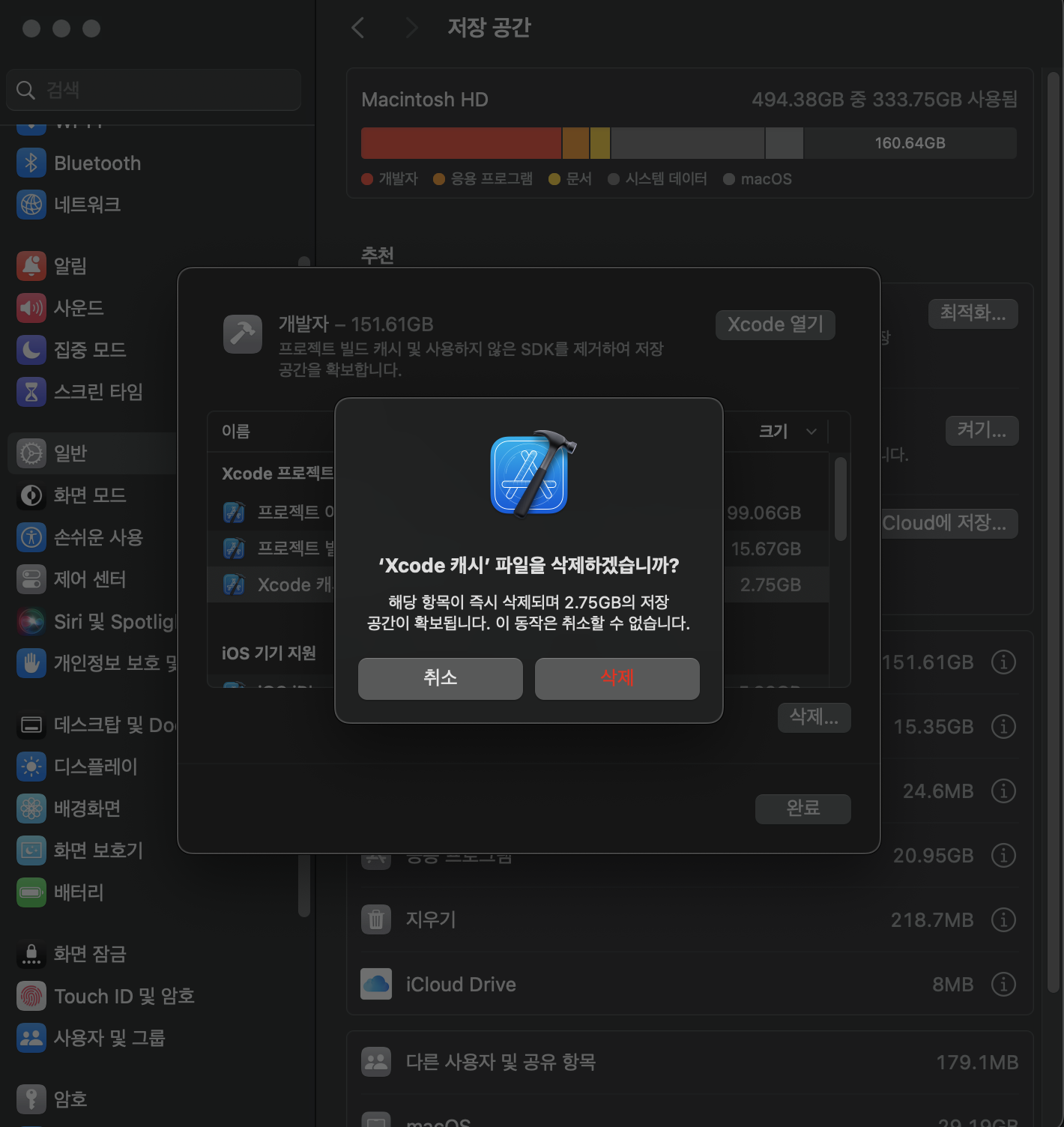Open Bluetooth settings from the sidebar
The image size is (1064, 1127).
point(31,163)
